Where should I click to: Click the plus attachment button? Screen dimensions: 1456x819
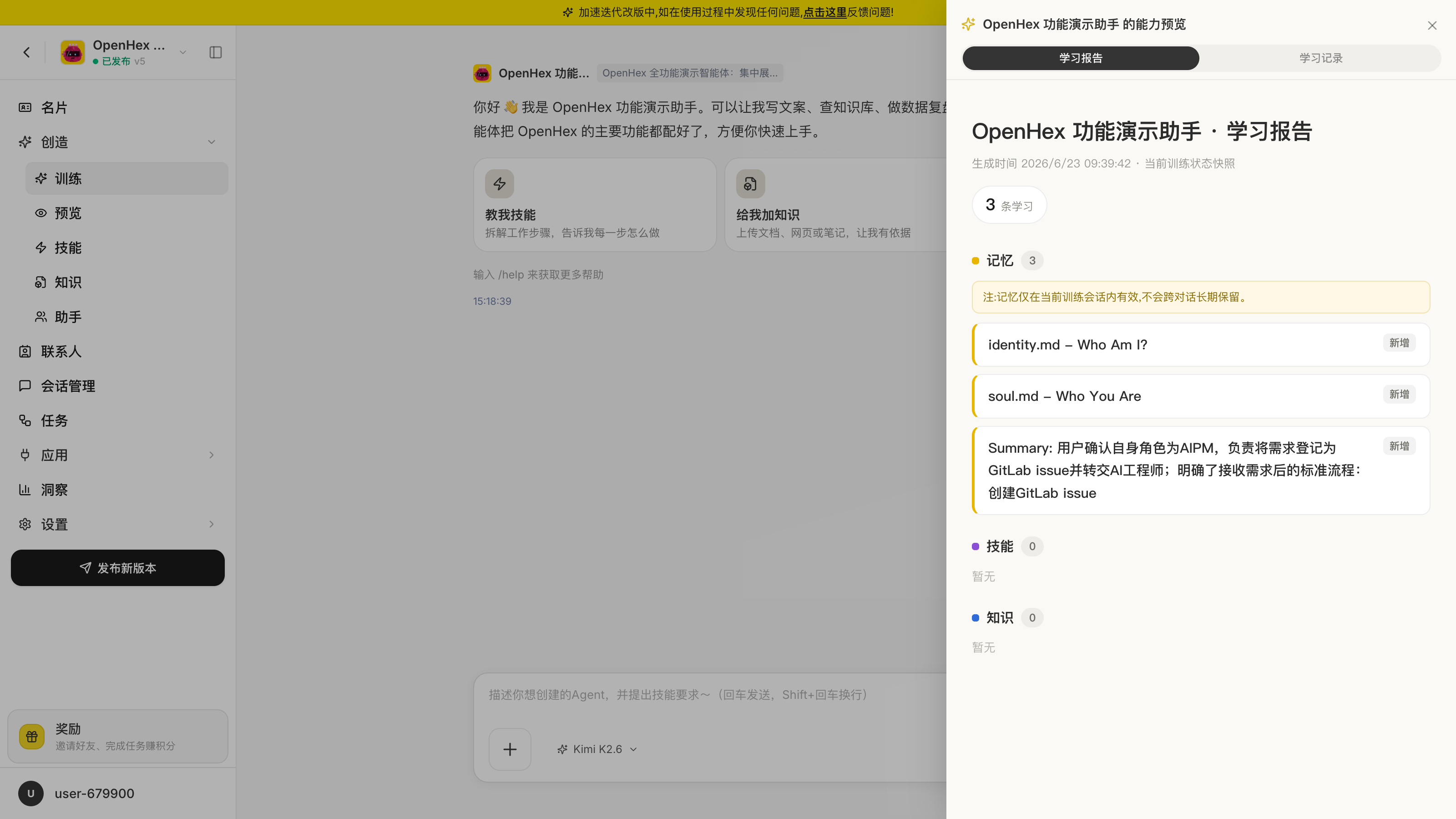(510, 749)
